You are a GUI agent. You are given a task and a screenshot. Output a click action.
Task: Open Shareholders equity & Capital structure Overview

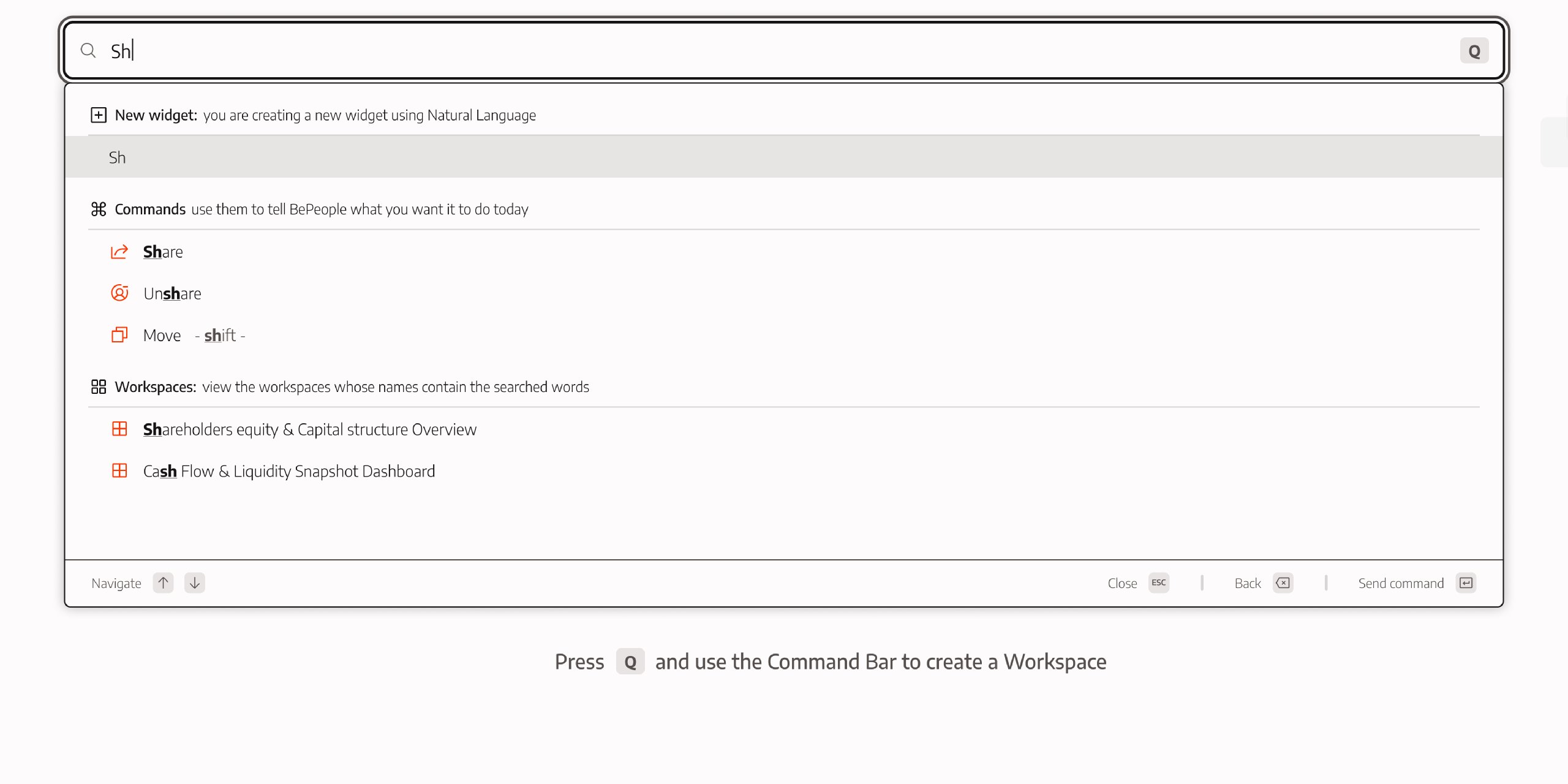click(309, 429)
